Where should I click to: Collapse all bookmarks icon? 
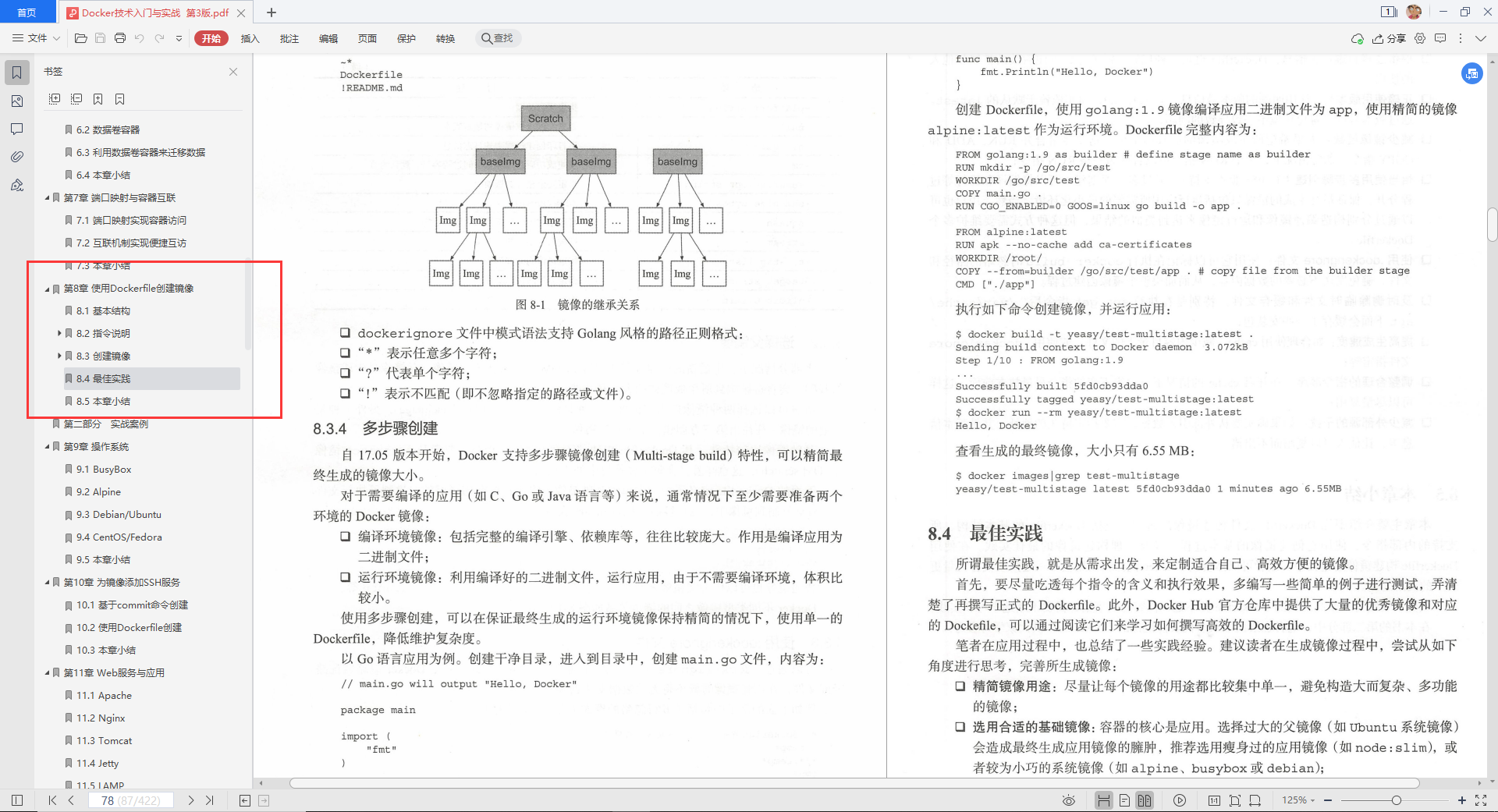pyautogui.click(x=76, y=99)
